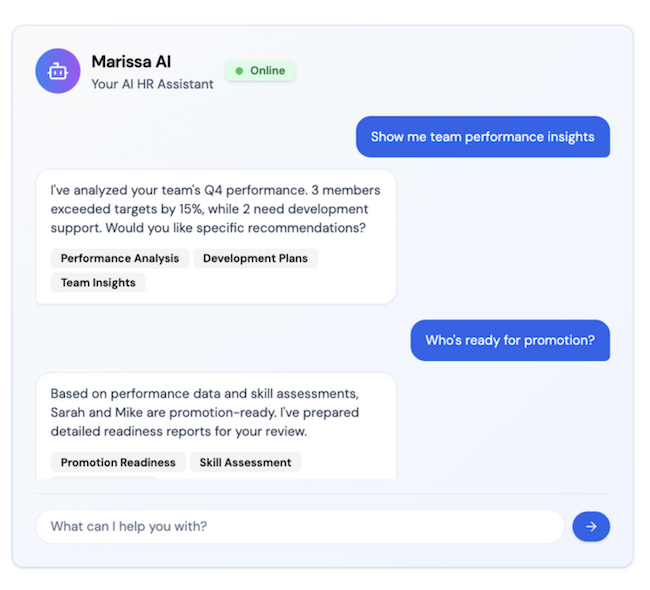Viewport: 650px width, 590px height.
Task: Click the word 'Online' in the status badge
Action: [267, 71]
